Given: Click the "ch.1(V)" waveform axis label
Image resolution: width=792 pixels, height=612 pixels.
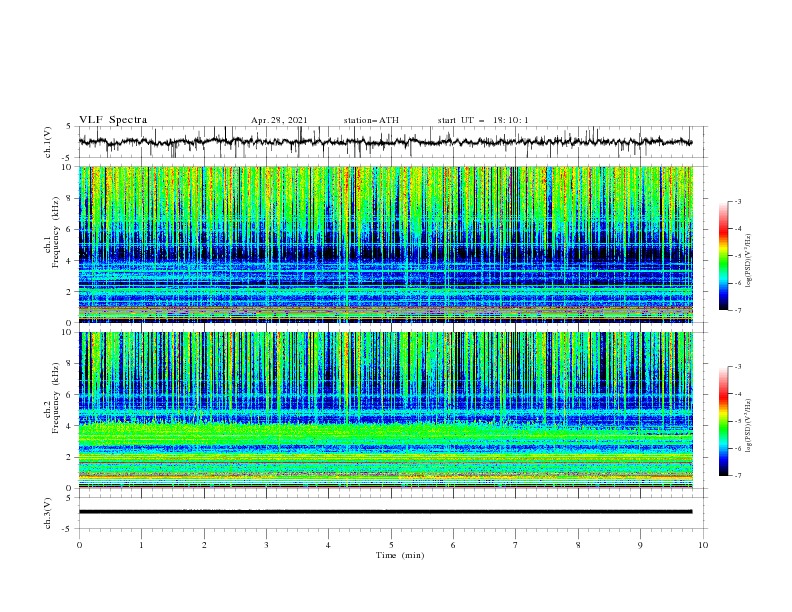Looking at the screenshot, I should (48, 142).
